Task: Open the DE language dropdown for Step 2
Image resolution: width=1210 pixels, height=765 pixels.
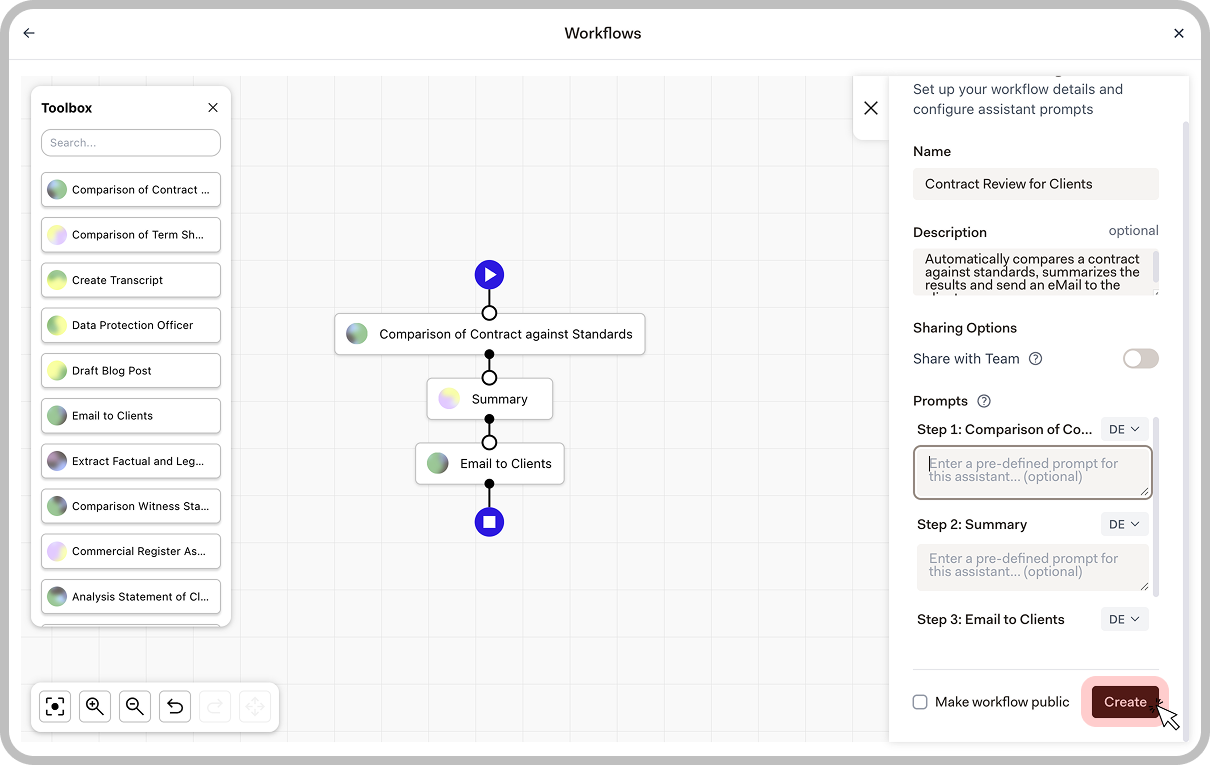Action: [x=1124, y=523]
